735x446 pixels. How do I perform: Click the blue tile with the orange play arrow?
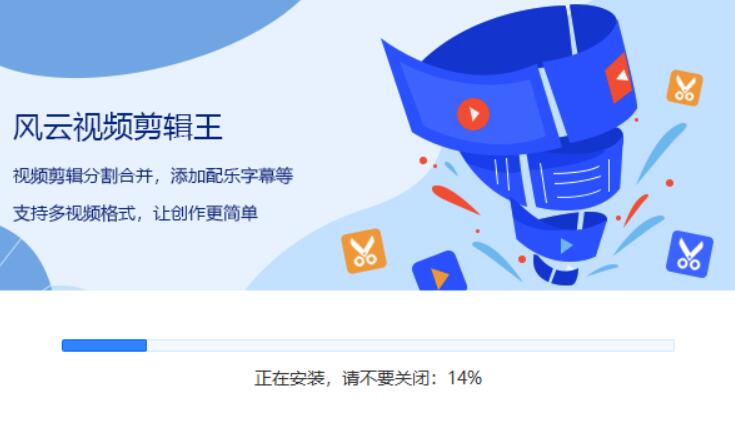(439, 272)
